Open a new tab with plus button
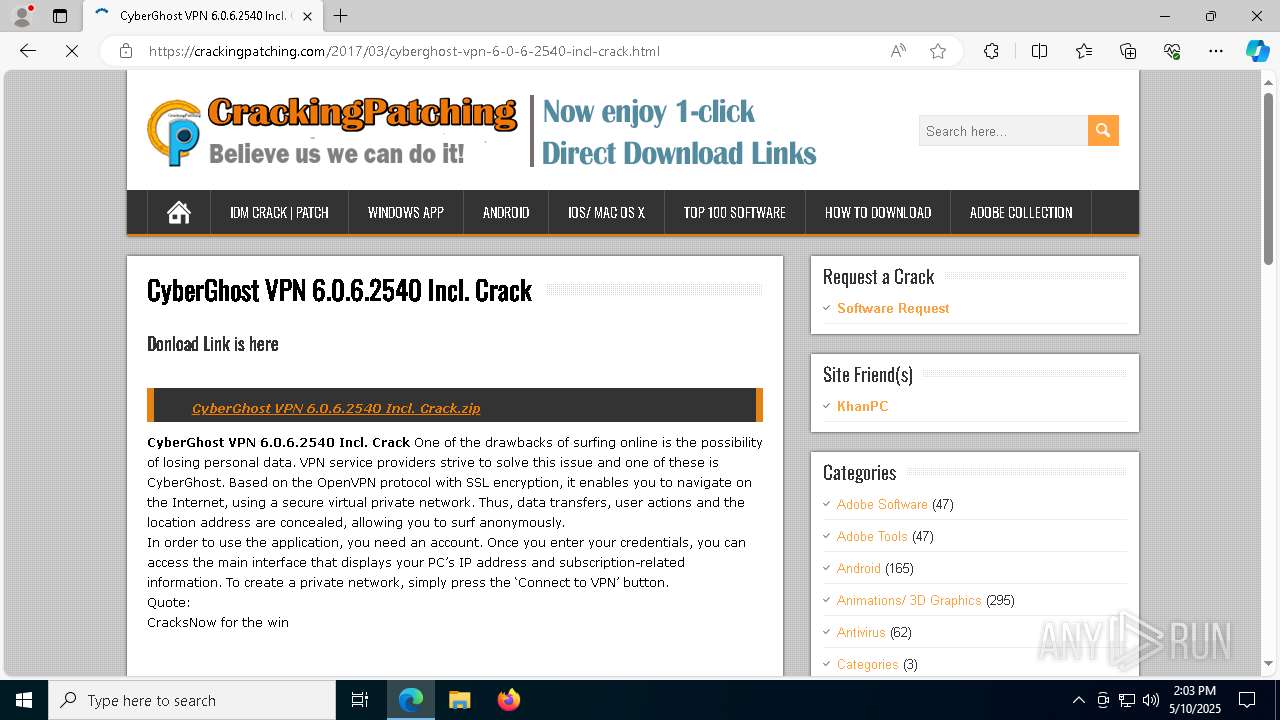The width and height of the screenshot is (1280, 720). pos(341,16)
